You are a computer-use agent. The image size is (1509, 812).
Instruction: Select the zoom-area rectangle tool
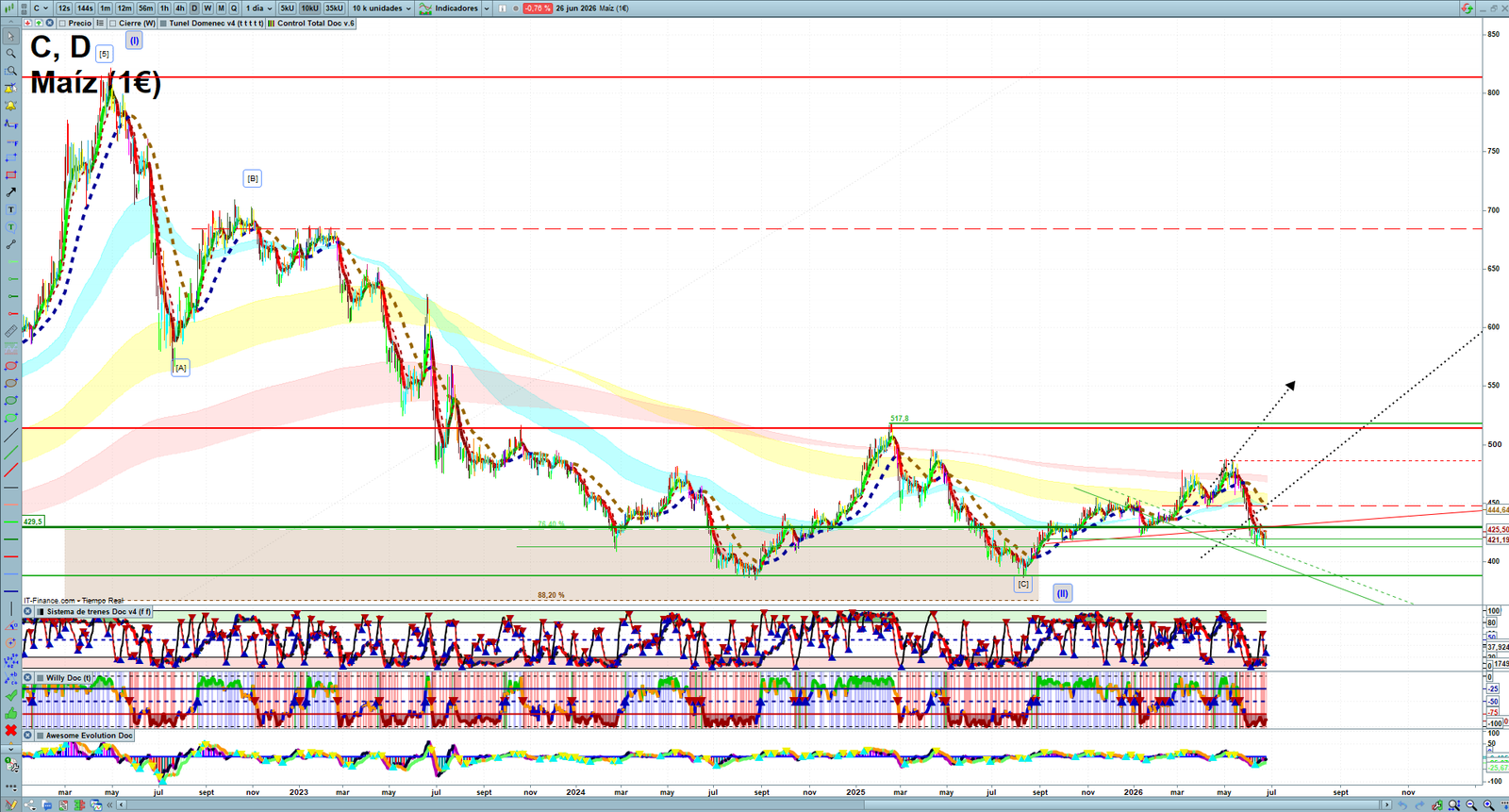(10, 71)
